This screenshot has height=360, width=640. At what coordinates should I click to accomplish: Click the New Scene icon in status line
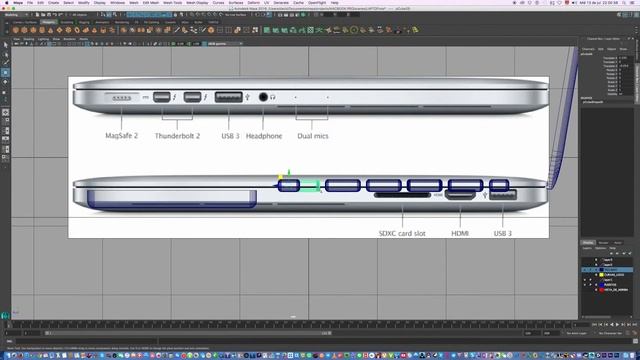37,15
